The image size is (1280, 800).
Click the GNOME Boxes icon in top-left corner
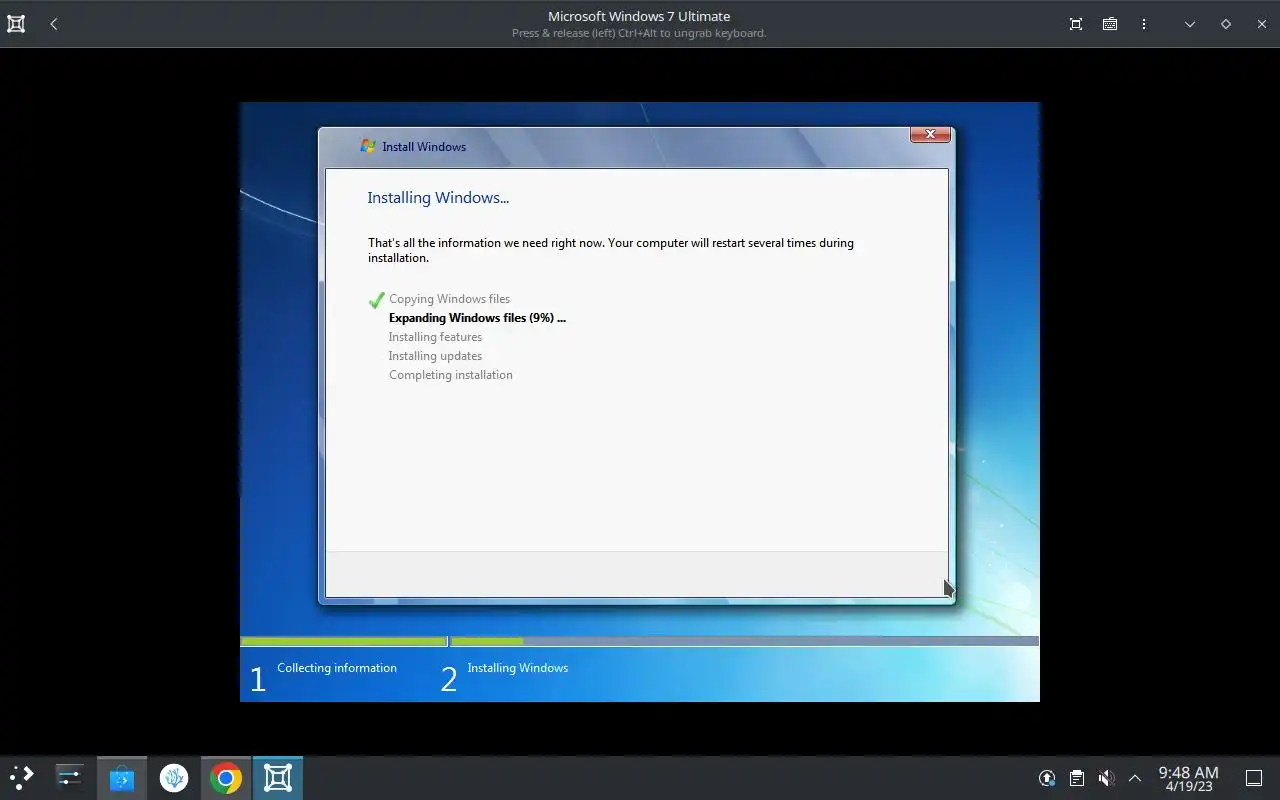[x=16, y=24]
